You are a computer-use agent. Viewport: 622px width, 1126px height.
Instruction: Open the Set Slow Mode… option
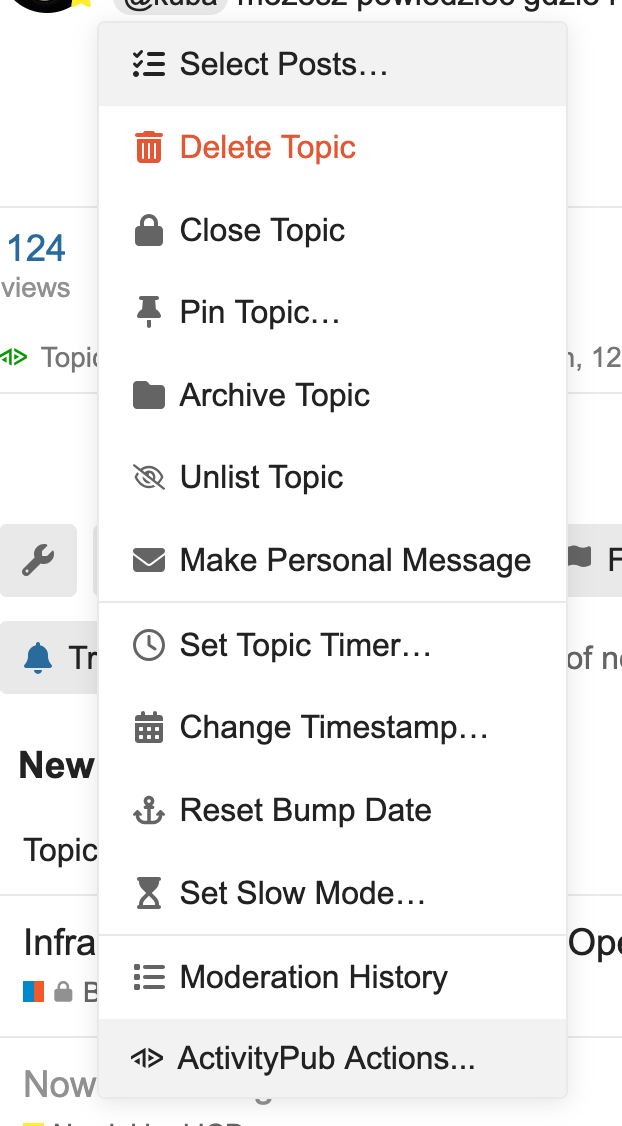tap(333, 893)
